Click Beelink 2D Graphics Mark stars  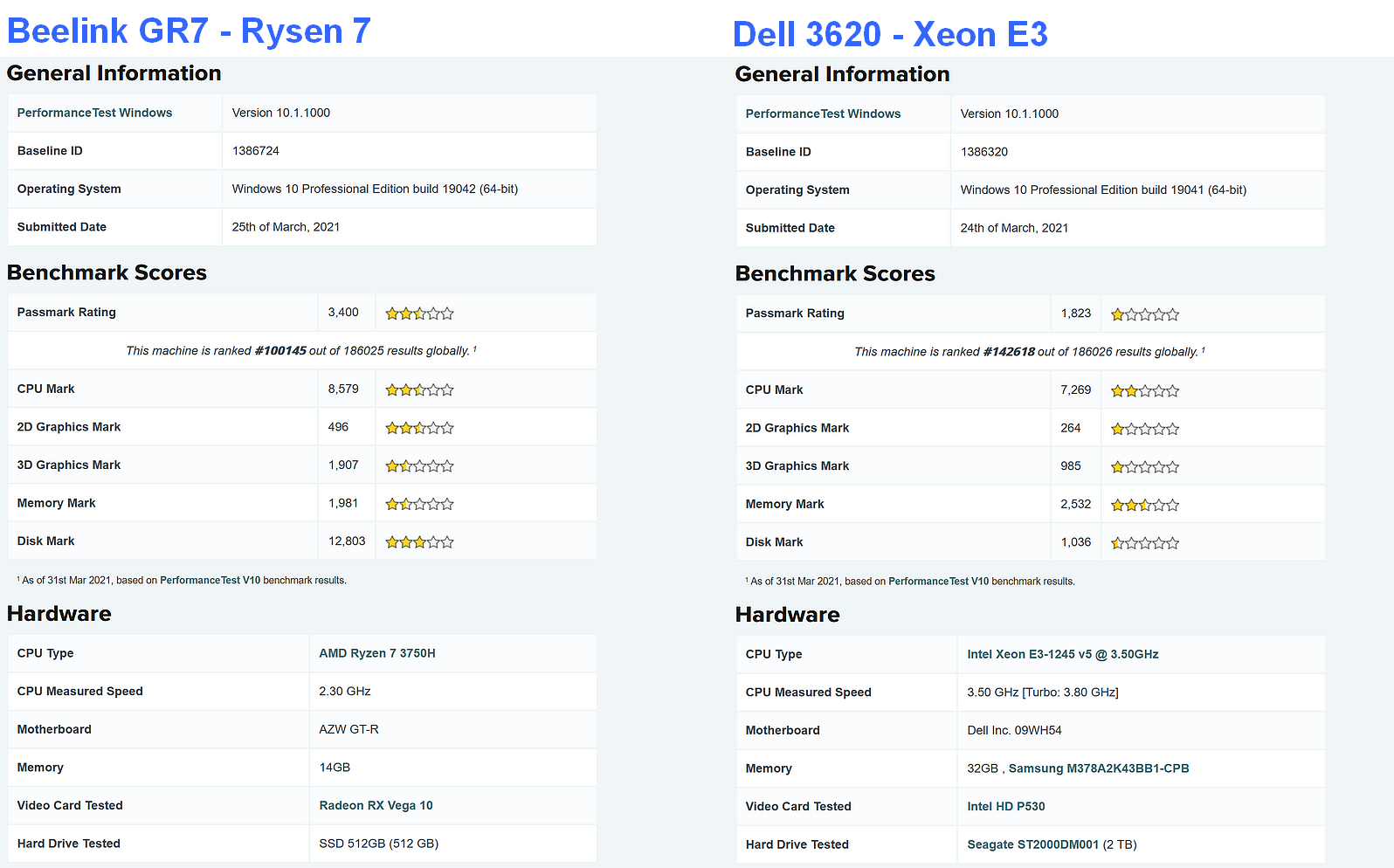(420, 427)
